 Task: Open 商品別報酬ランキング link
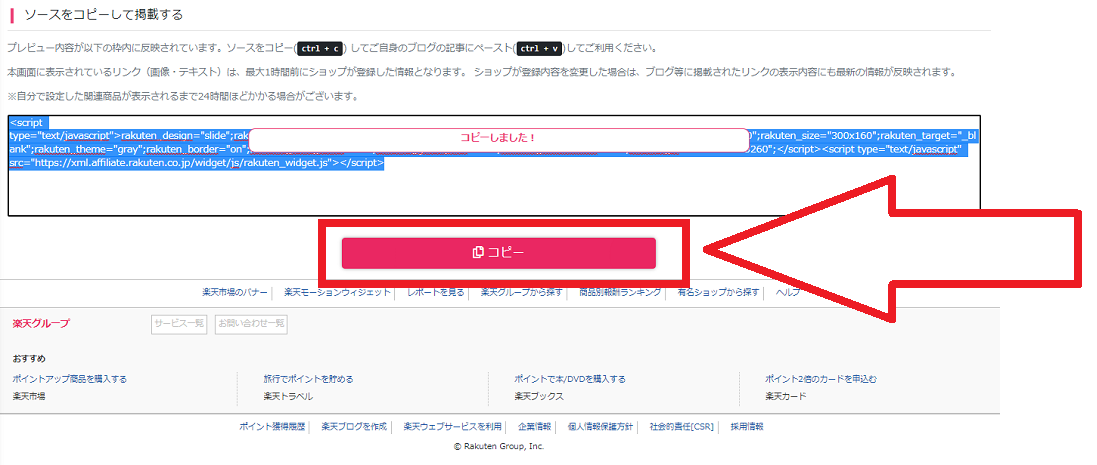pyautogui.click(x=620, y=292)
